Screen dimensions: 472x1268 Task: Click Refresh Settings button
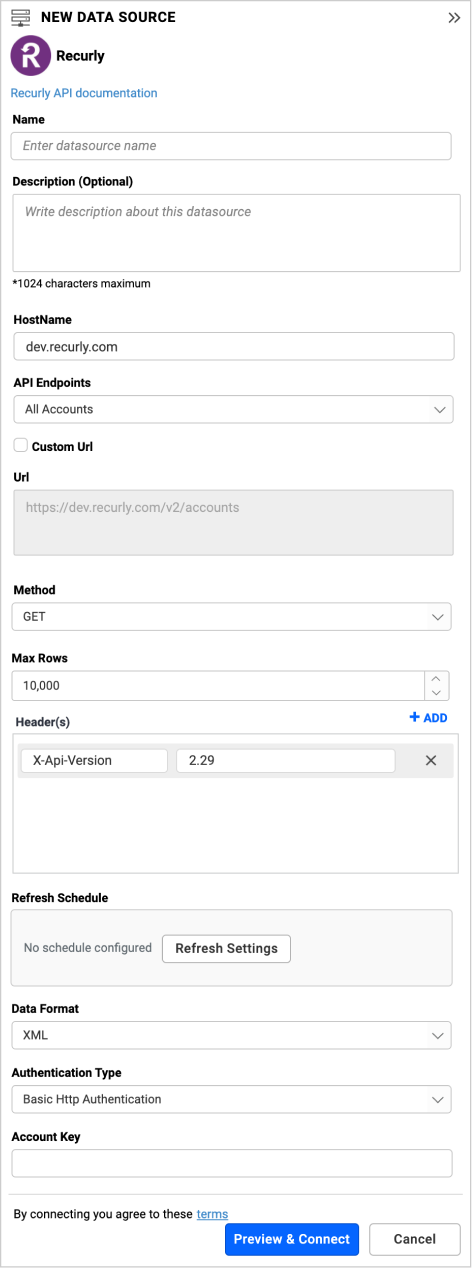click(x=226, y=948)
